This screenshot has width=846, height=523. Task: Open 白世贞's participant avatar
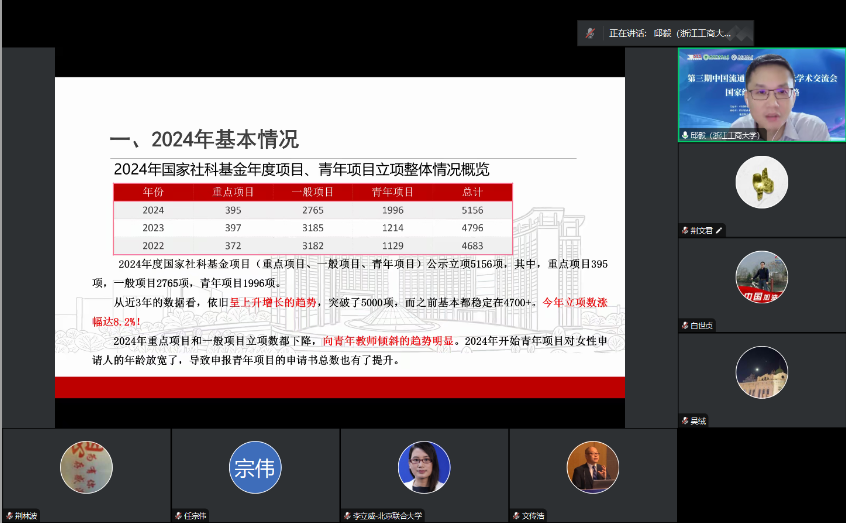pos(761,277)
